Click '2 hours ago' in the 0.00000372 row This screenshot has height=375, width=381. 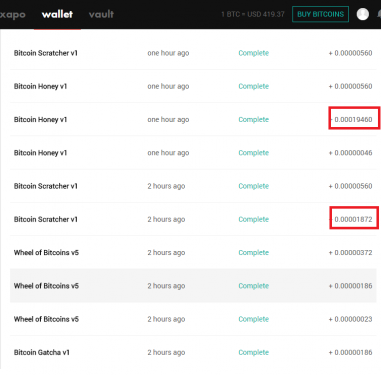click(166, 253)
